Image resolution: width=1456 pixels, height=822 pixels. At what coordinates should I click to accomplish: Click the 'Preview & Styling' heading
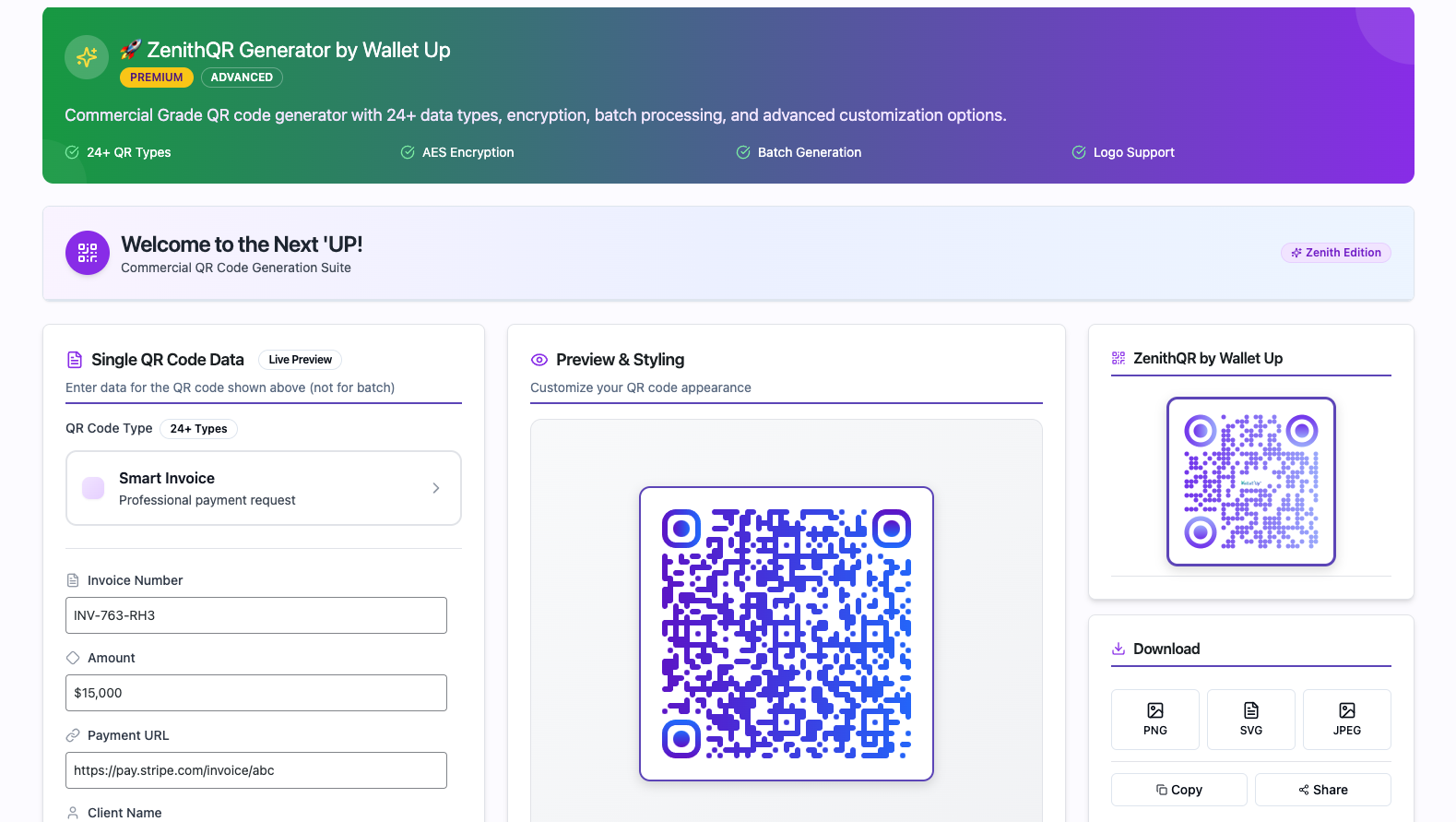tap(621, 360)
